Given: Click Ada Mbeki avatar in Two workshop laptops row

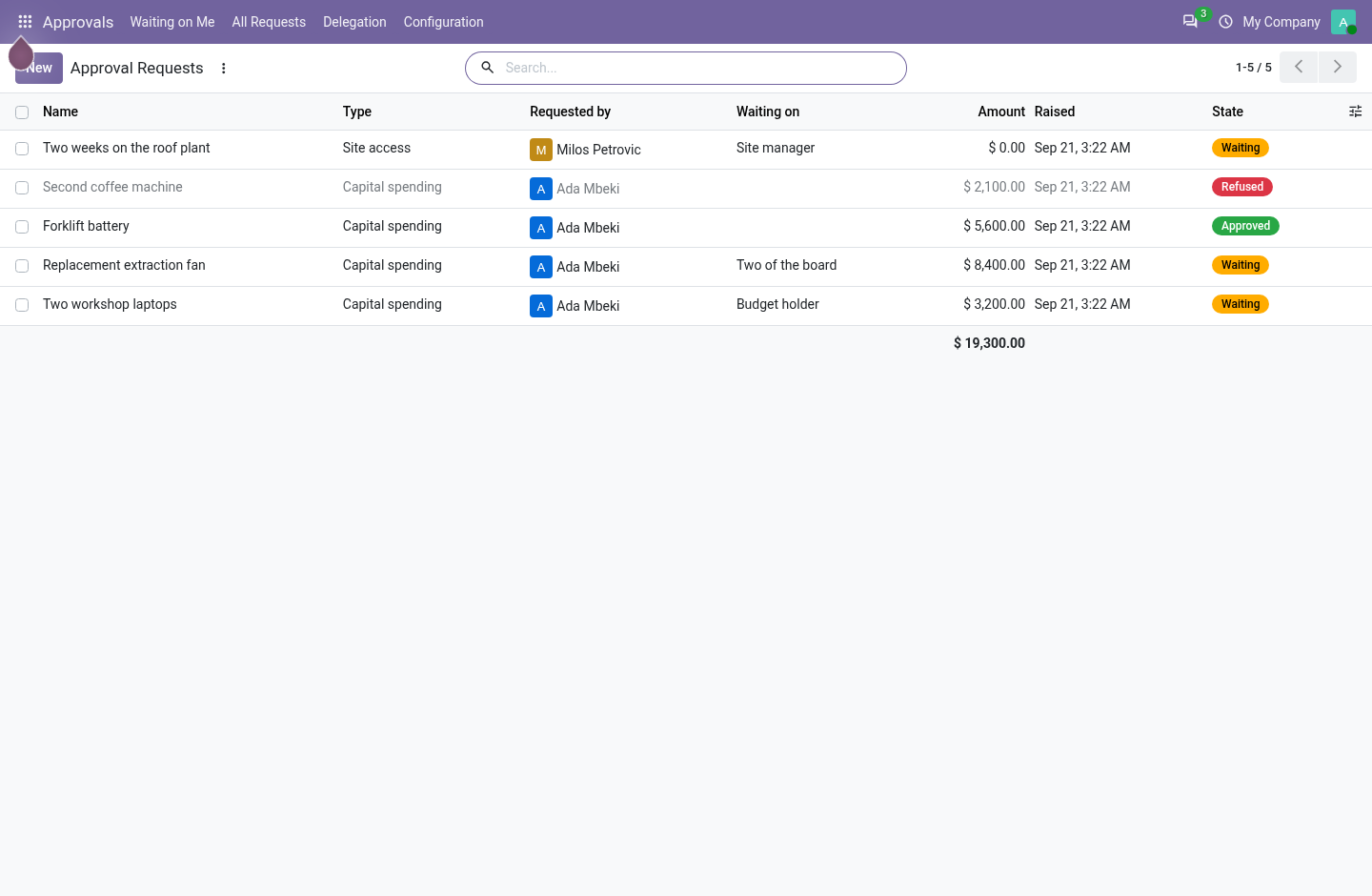Looking at the screenshot, I should tap(541, 306).
